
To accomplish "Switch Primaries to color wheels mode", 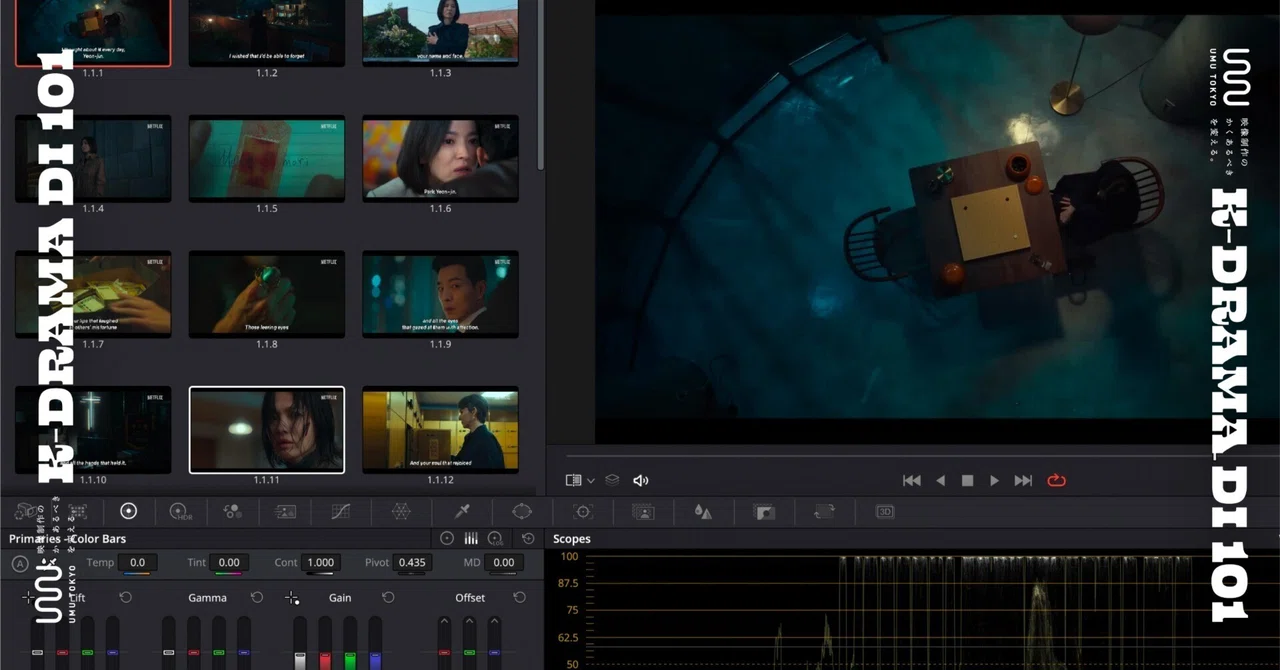I will pyautogui.click(x=447, y=538).
